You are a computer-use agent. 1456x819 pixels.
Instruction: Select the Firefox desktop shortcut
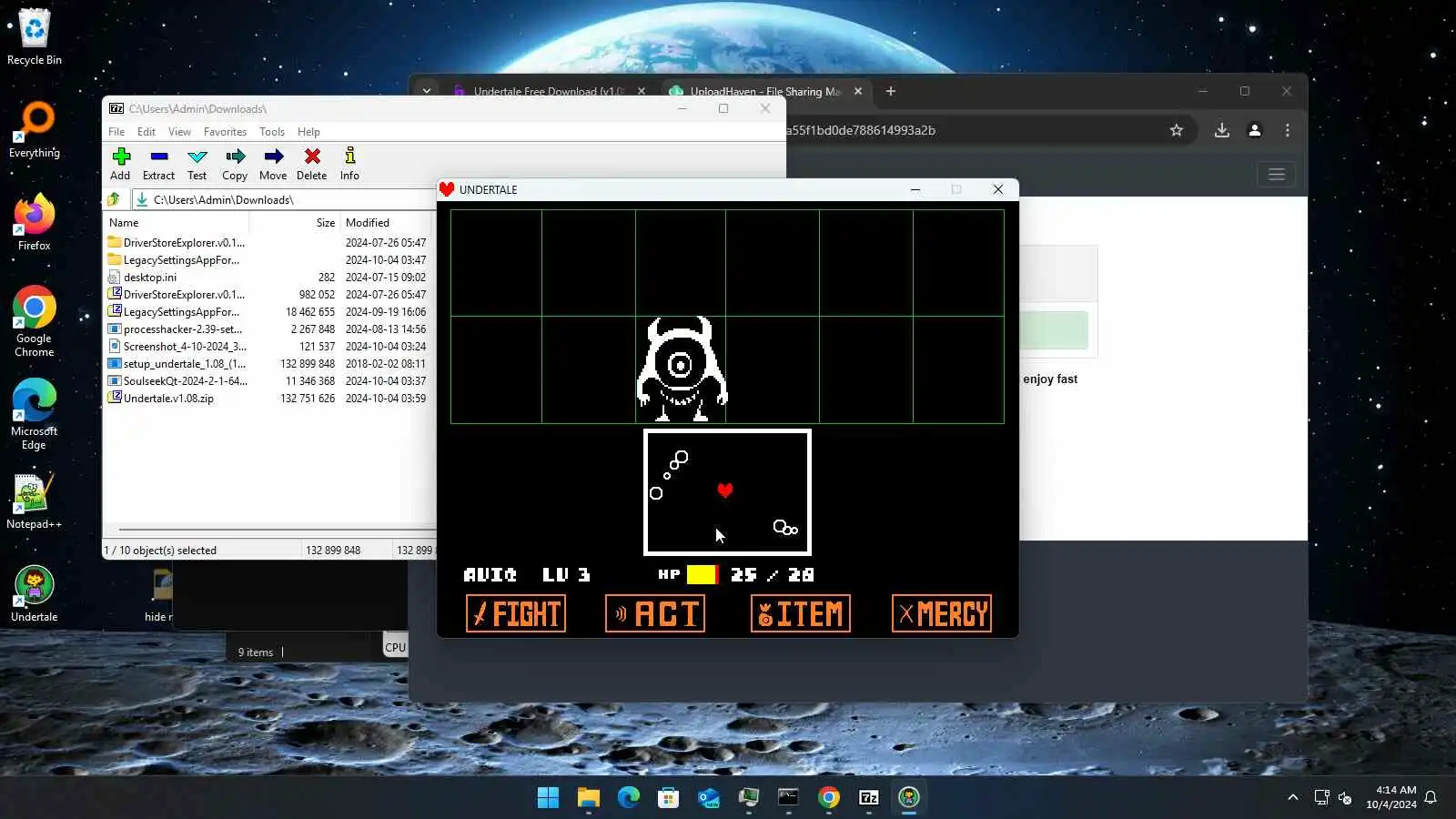[35, 222]
